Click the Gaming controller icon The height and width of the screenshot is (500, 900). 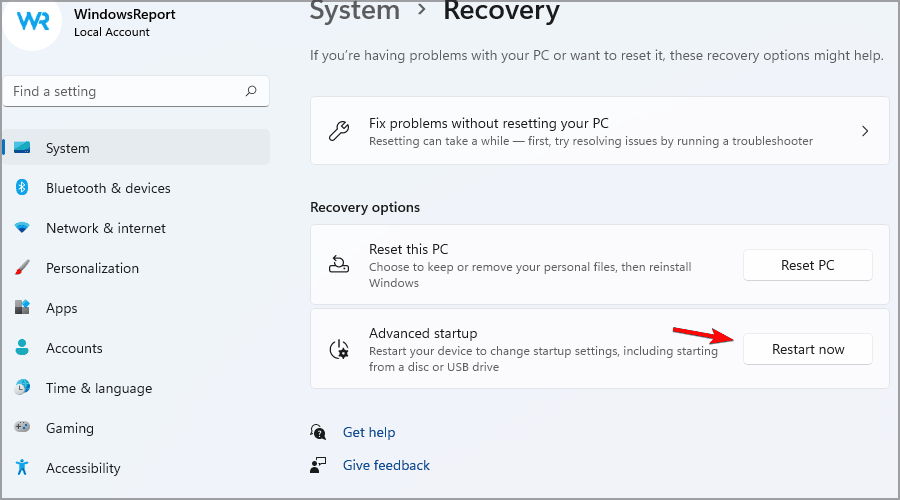point(22,428)
